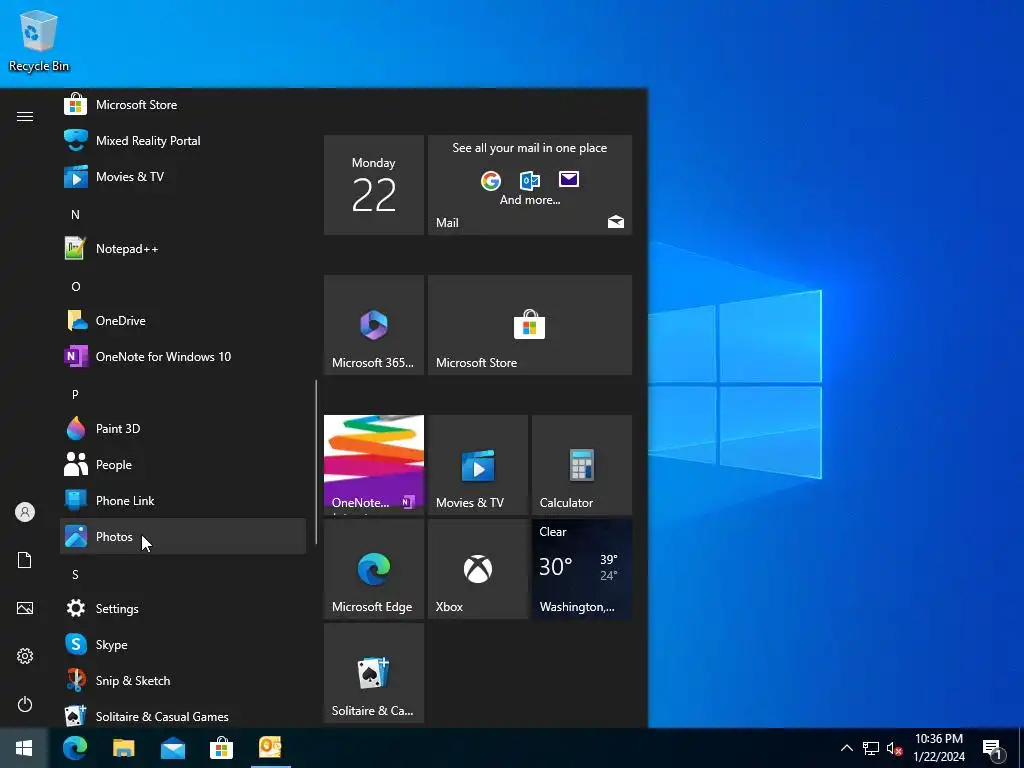The image size is (1024, 768).
Task: Open the Photos app
Action: (x=183, y=536)
